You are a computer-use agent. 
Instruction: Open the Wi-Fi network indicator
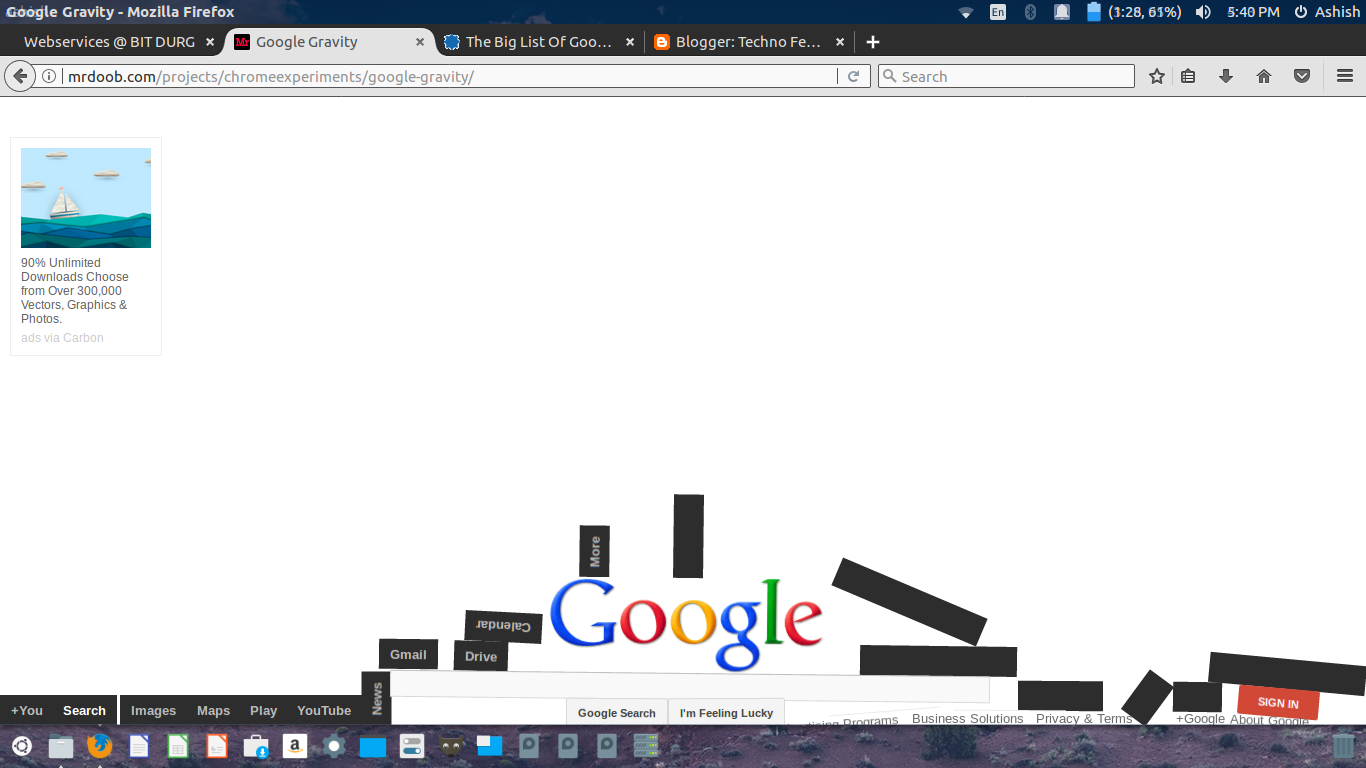click(x=965, y=12)
